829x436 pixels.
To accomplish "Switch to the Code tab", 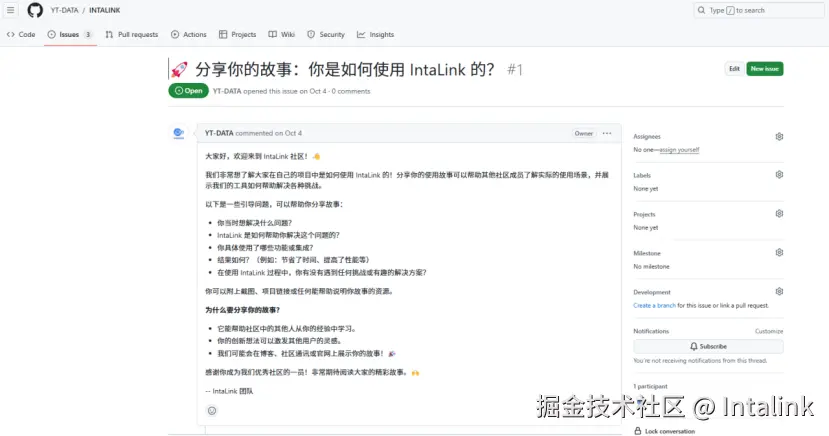I will (x=21, y=34).
